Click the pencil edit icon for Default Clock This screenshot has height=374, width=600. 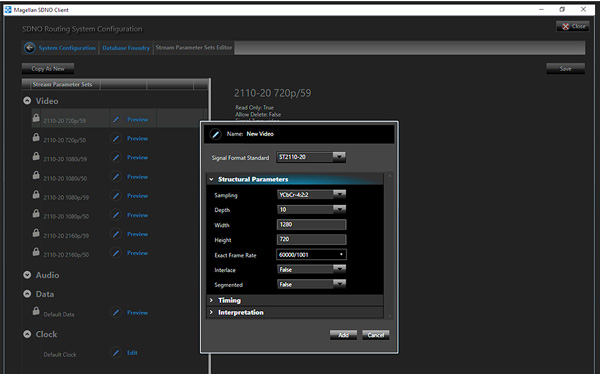coord(116,353)
